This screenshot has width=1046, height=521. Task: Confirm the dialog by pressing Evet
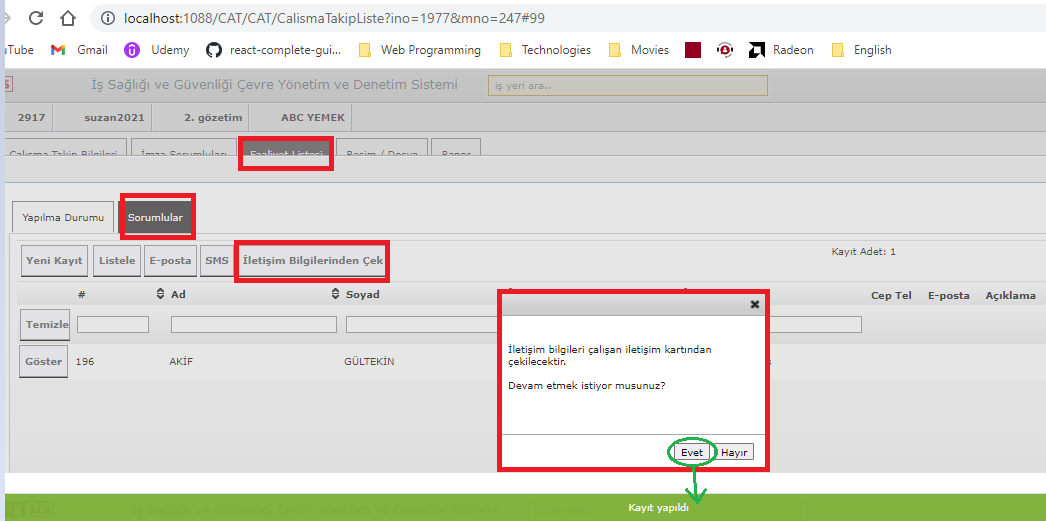(x=692, y=452)
